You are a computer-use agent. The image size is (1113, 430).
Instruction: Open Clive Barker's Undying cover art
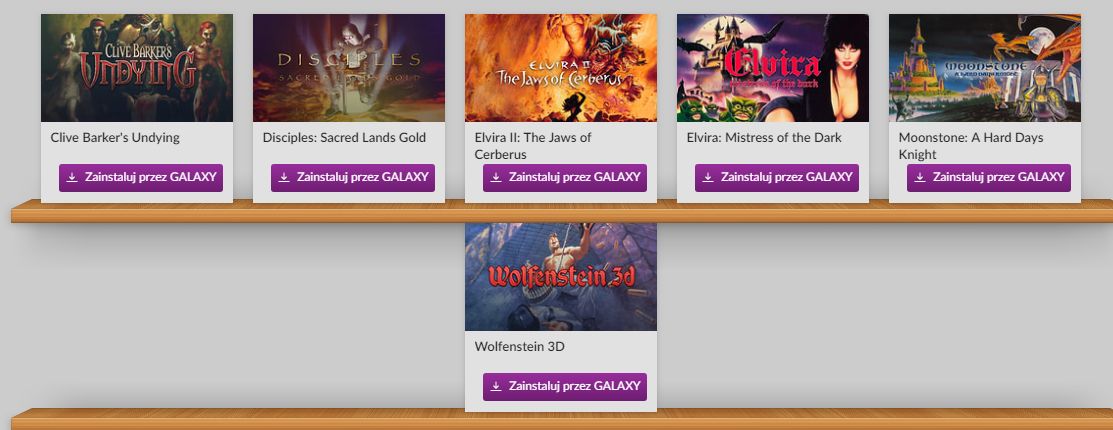[x=137, y=68]
